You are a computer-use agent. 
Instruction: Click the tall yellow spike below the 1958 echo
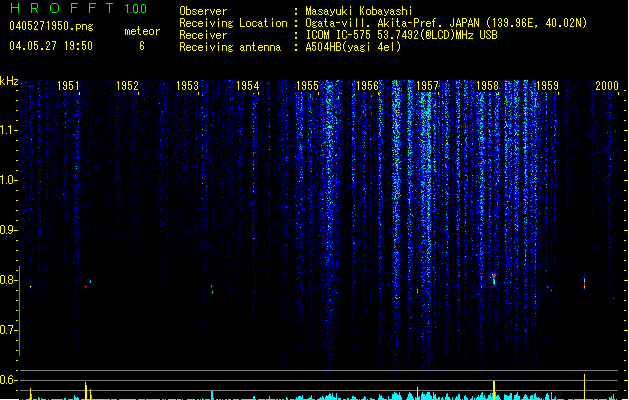point(494,390)
